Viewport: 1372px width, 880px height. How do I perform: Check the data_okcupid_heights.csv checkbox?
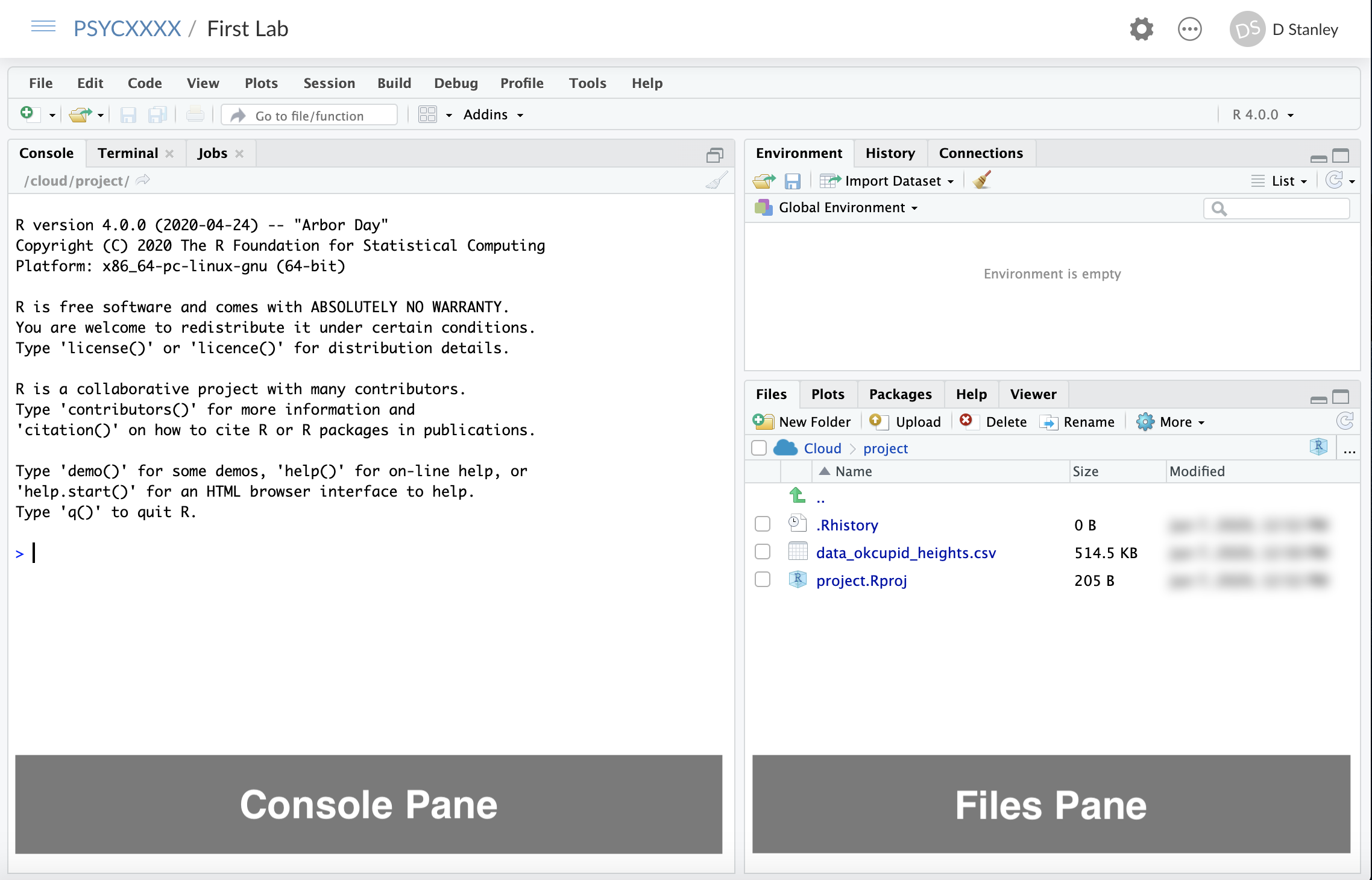coord(763,552)
